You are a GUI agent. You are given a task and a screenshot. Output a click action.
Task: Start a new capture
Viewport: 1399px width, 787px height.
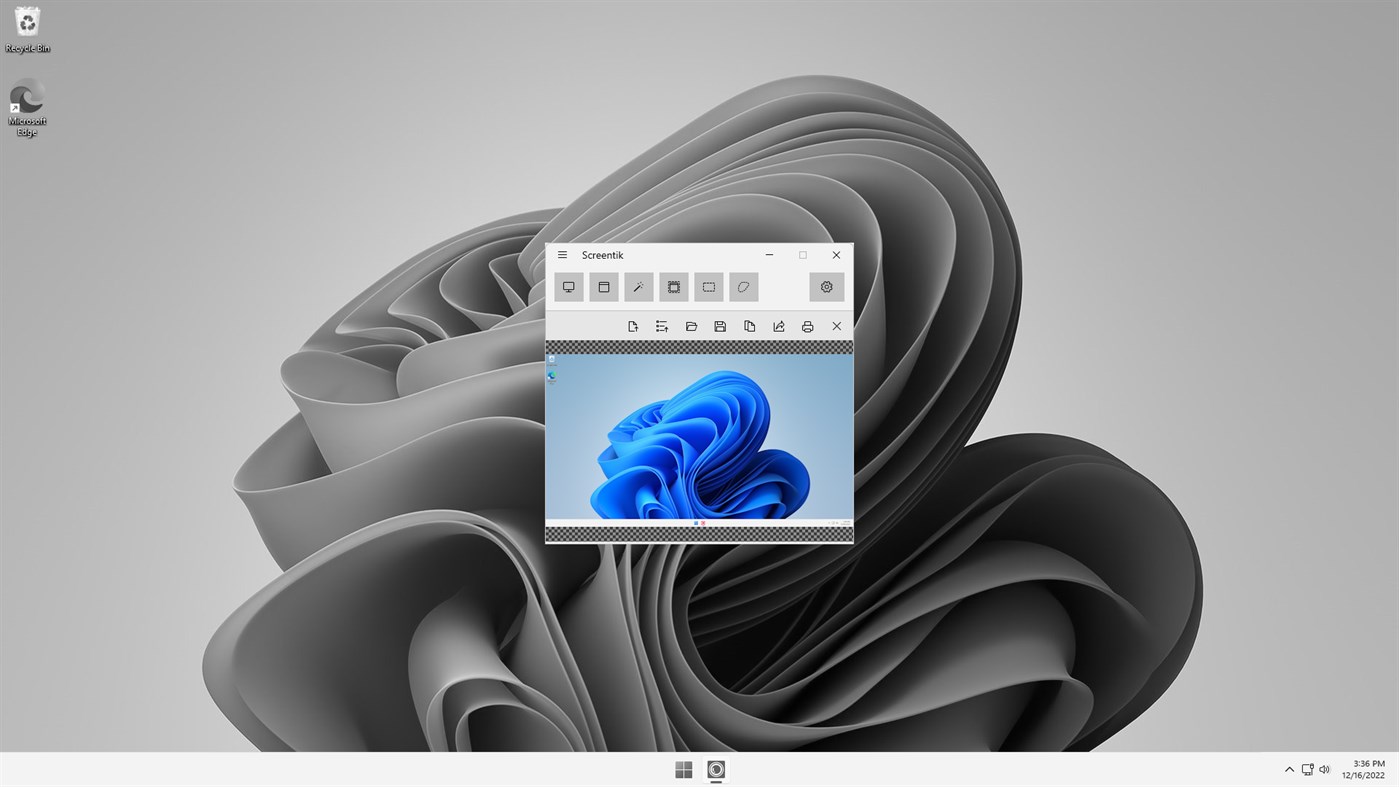632,325
